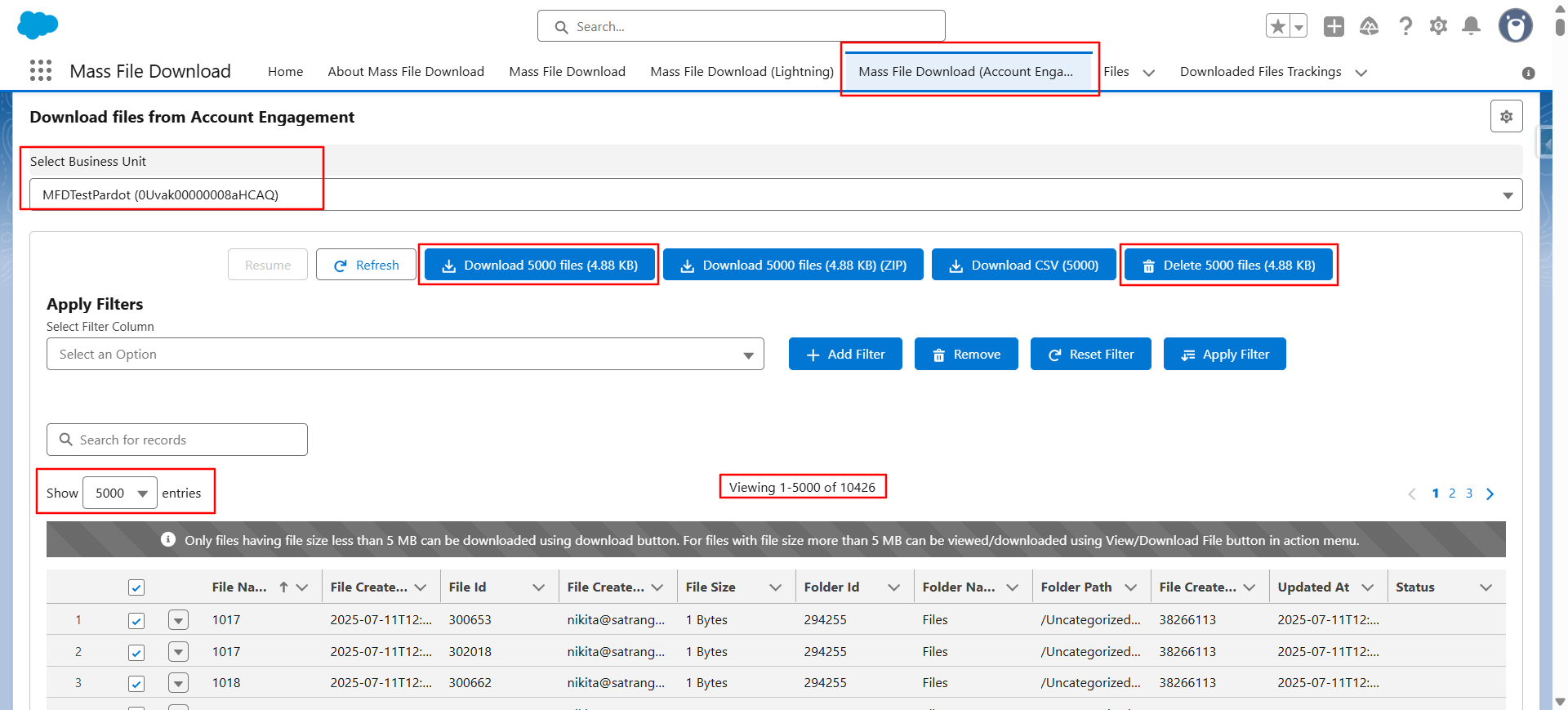The image size is (1568, 710).
Task: Open the action menu for row 1
Action: tap(178, 620)
